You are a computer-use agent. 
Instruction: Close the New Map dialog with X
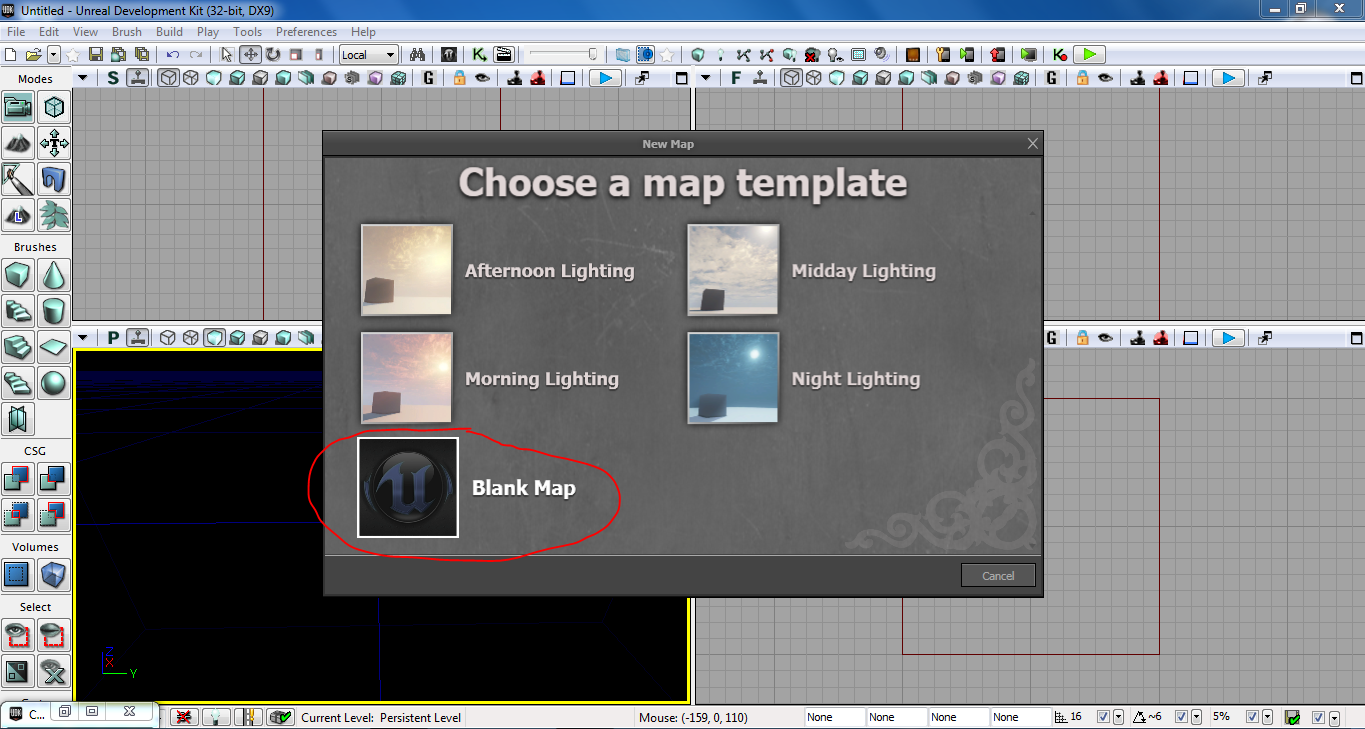(1033, 144)
